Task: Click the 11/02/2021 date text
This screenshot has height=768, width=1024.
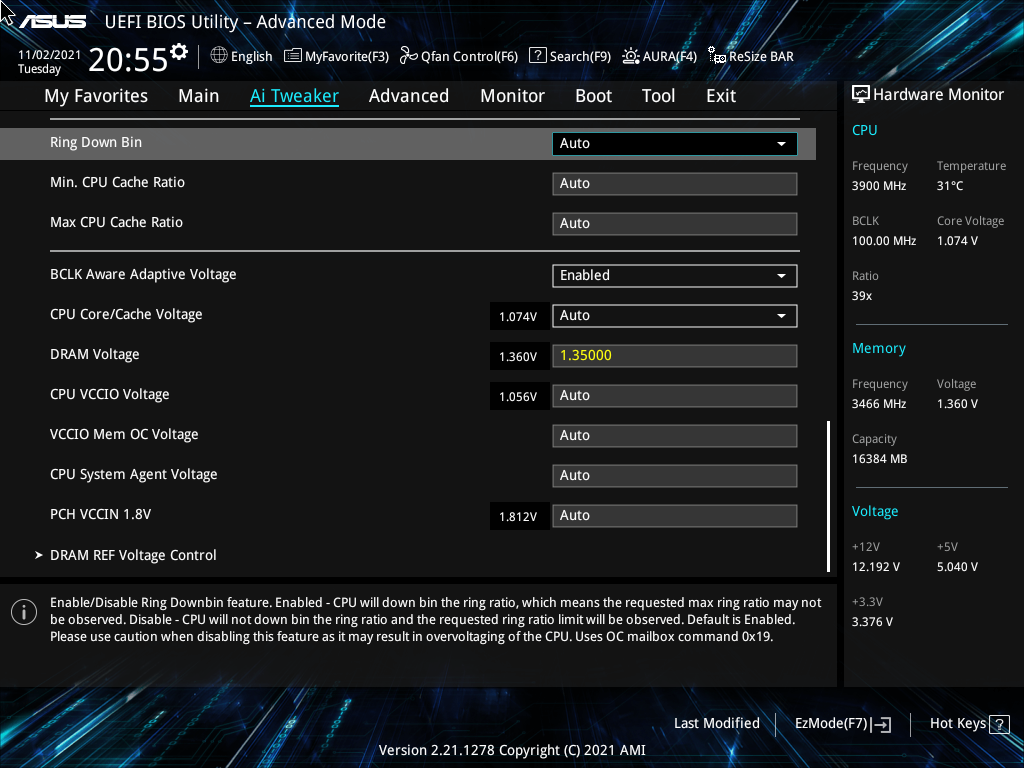Action: 49,55
